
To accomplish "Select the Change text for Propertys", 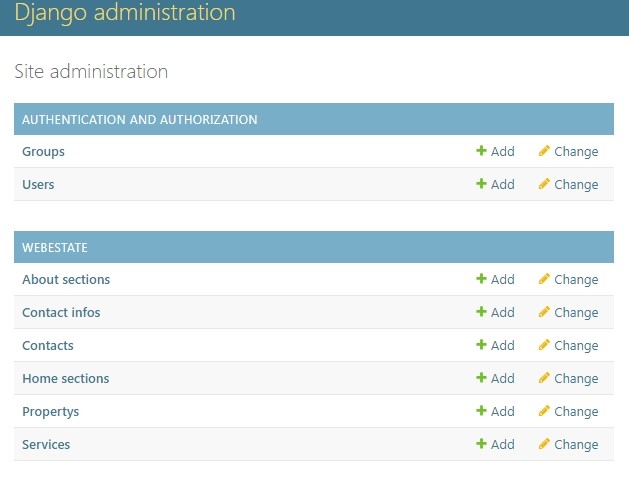I will pyautogui.click(x=576, y=412).
